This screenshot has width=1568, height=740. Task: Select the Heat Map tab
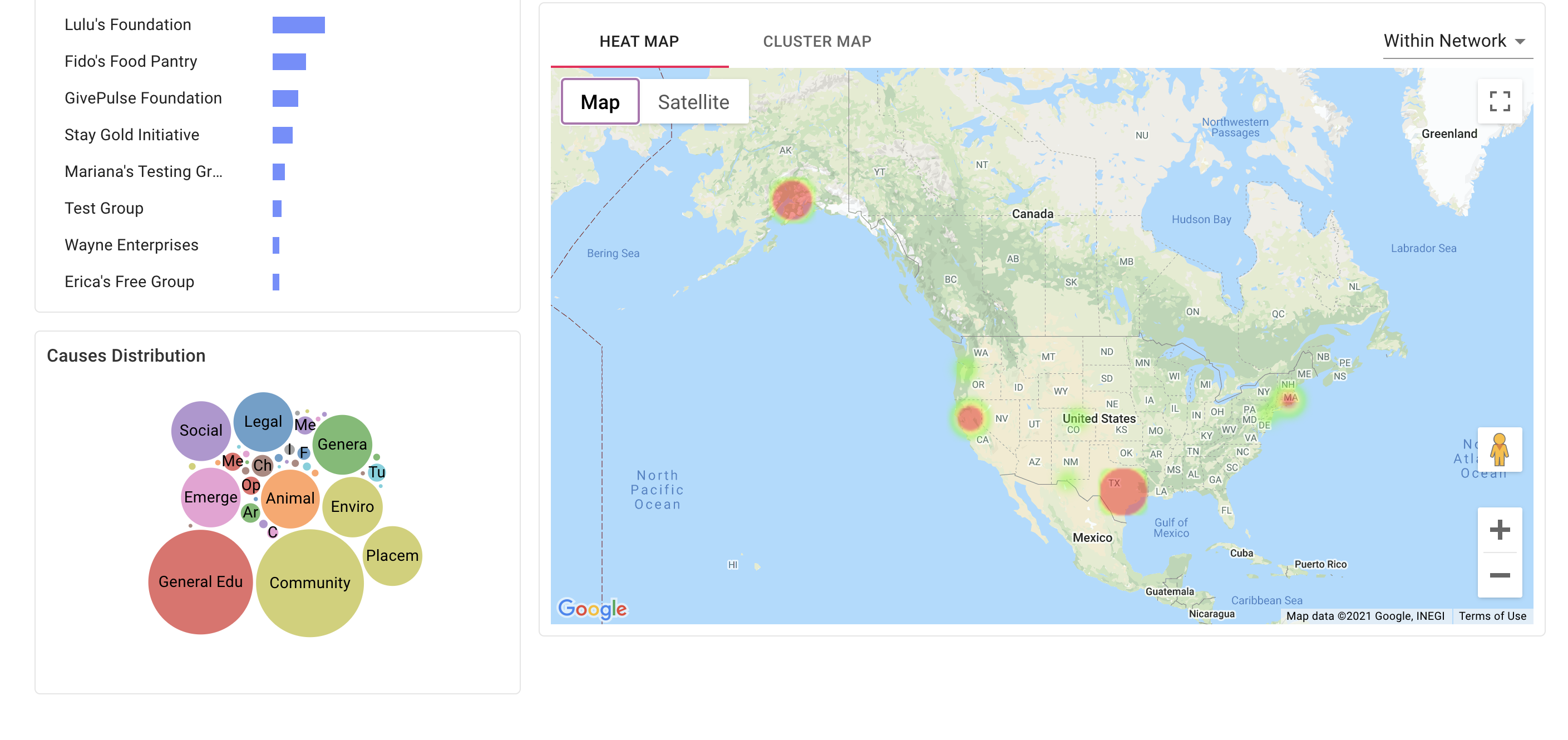[639, 41]
